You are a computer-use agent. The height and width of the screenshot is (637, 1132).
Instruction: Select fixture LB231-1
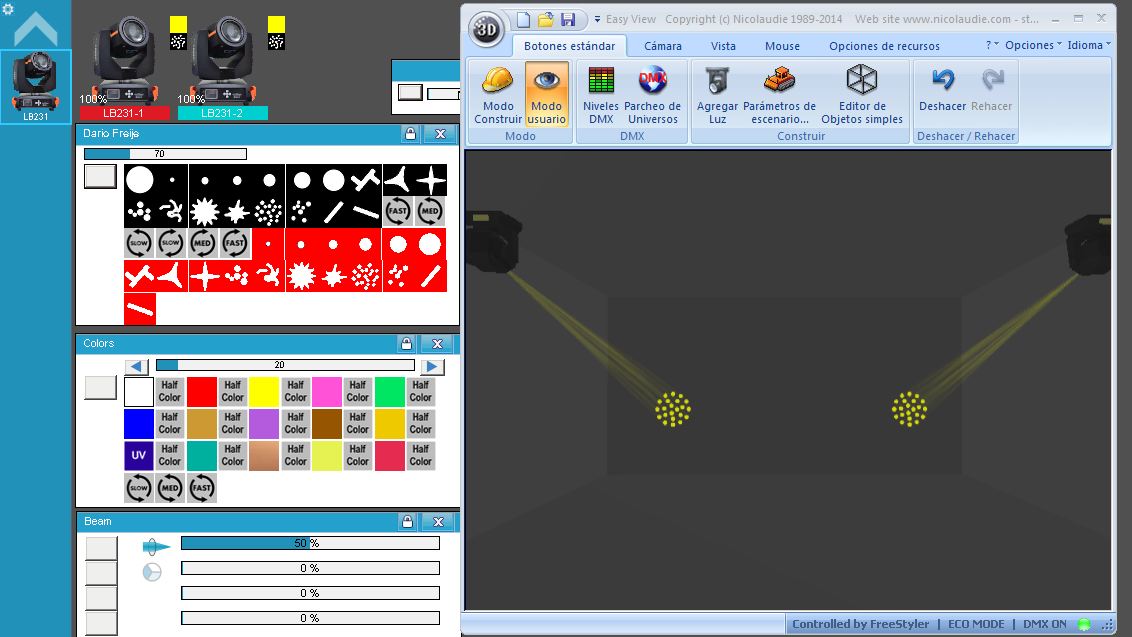(x=124, y=68)
